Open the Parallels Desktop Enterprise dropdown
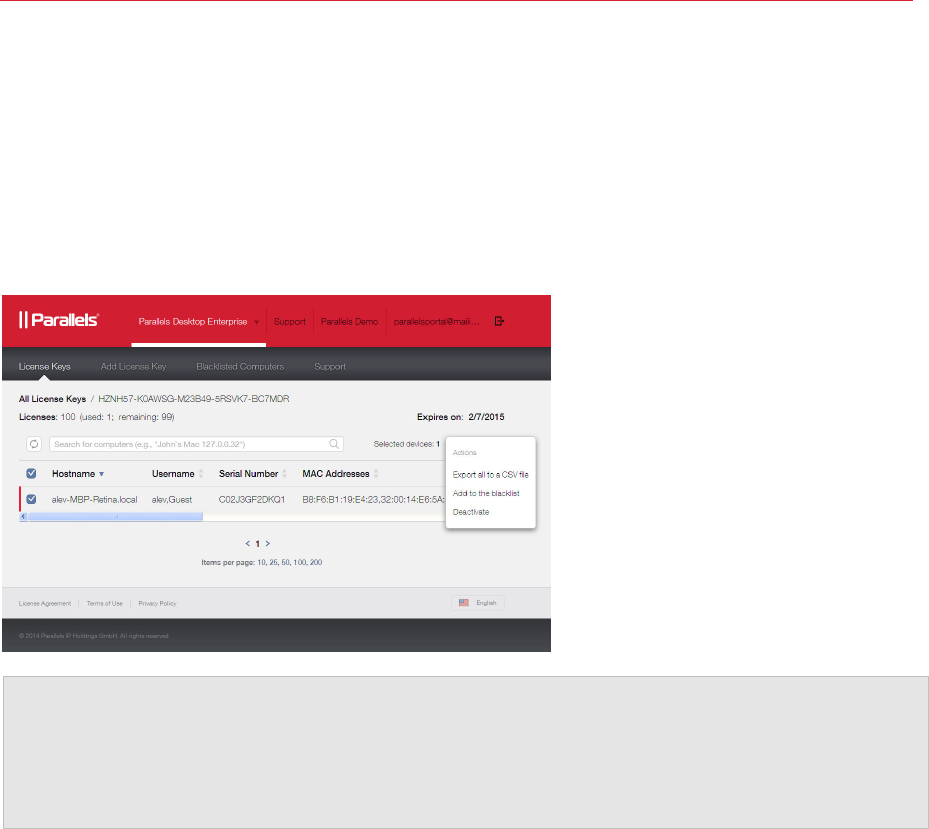The width and height of the screenshot is (929, 829). [198, 321]
